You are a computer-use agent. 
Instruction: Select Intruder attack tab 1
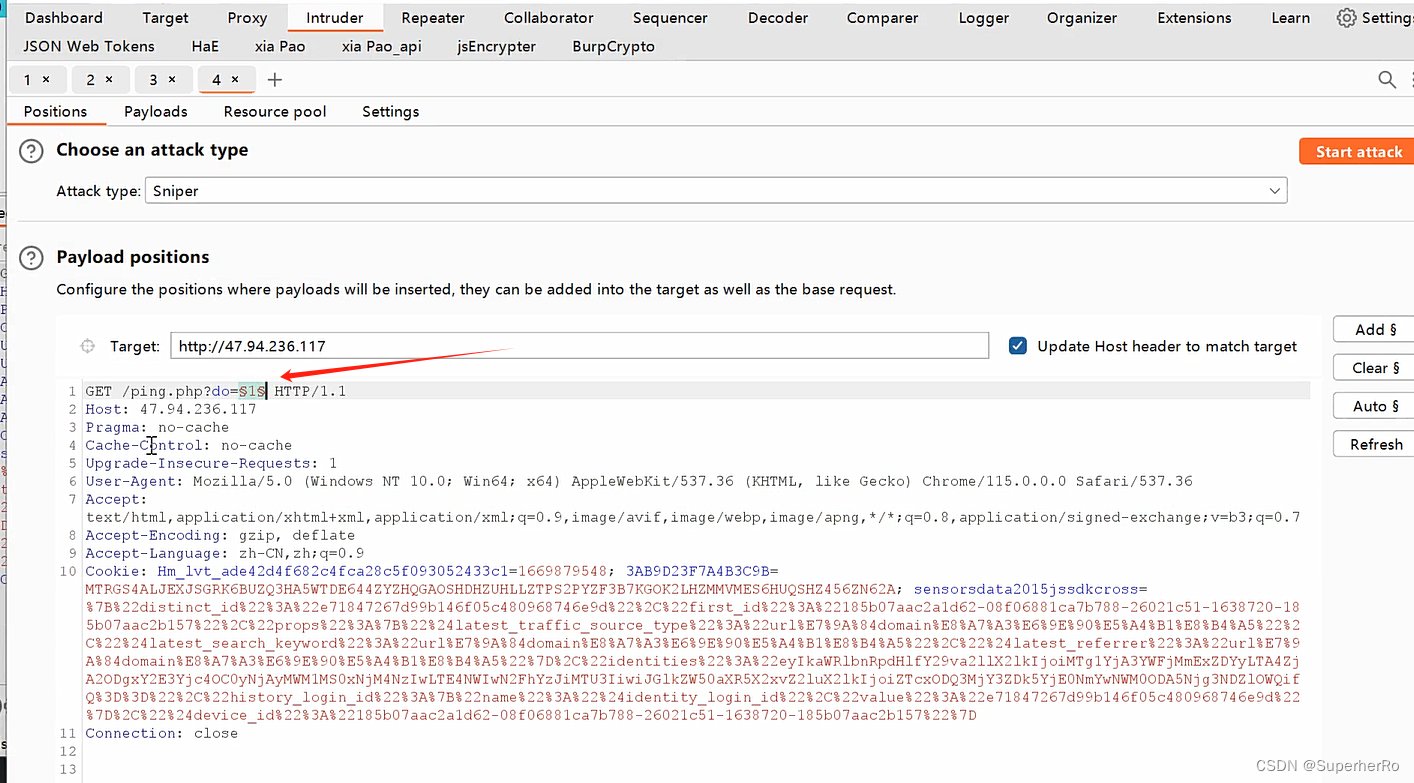coord(28,80)
